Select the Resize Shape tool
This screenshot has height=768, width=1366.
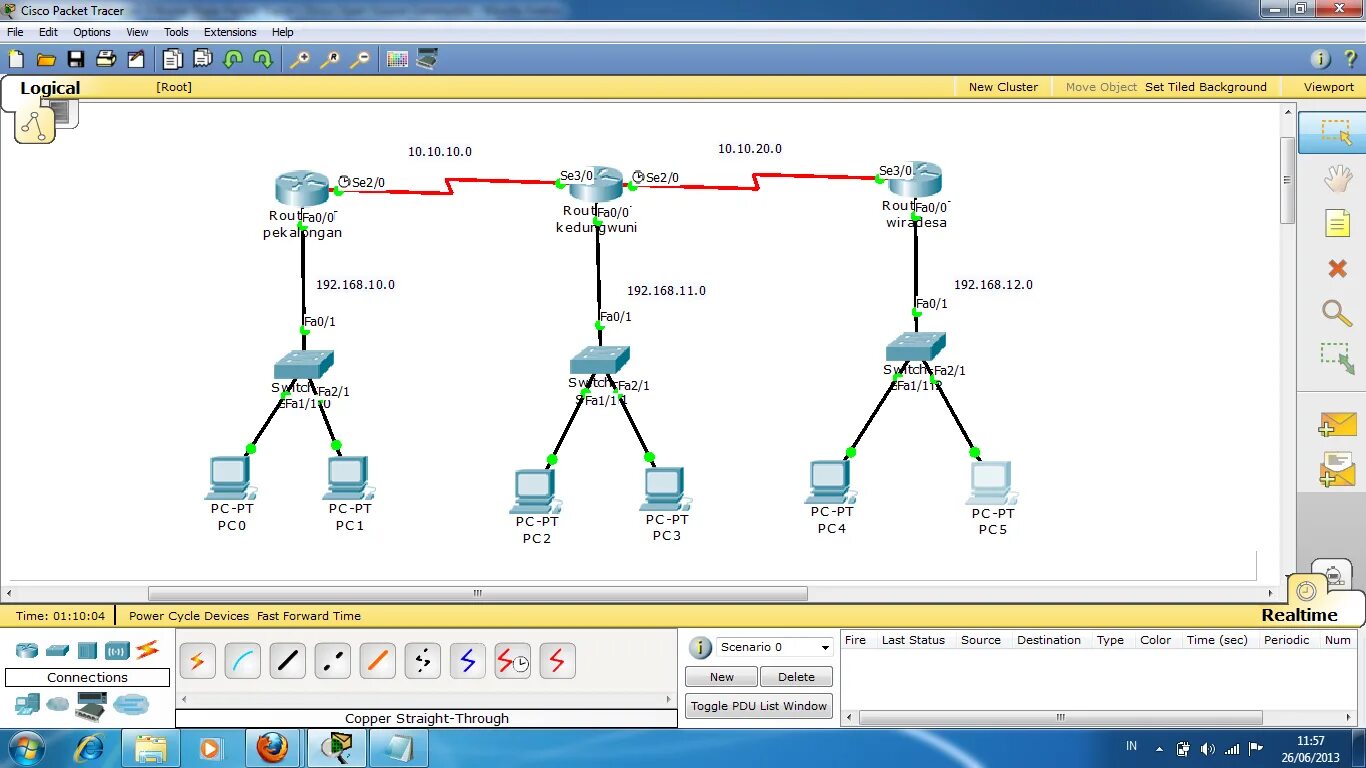1337,358
